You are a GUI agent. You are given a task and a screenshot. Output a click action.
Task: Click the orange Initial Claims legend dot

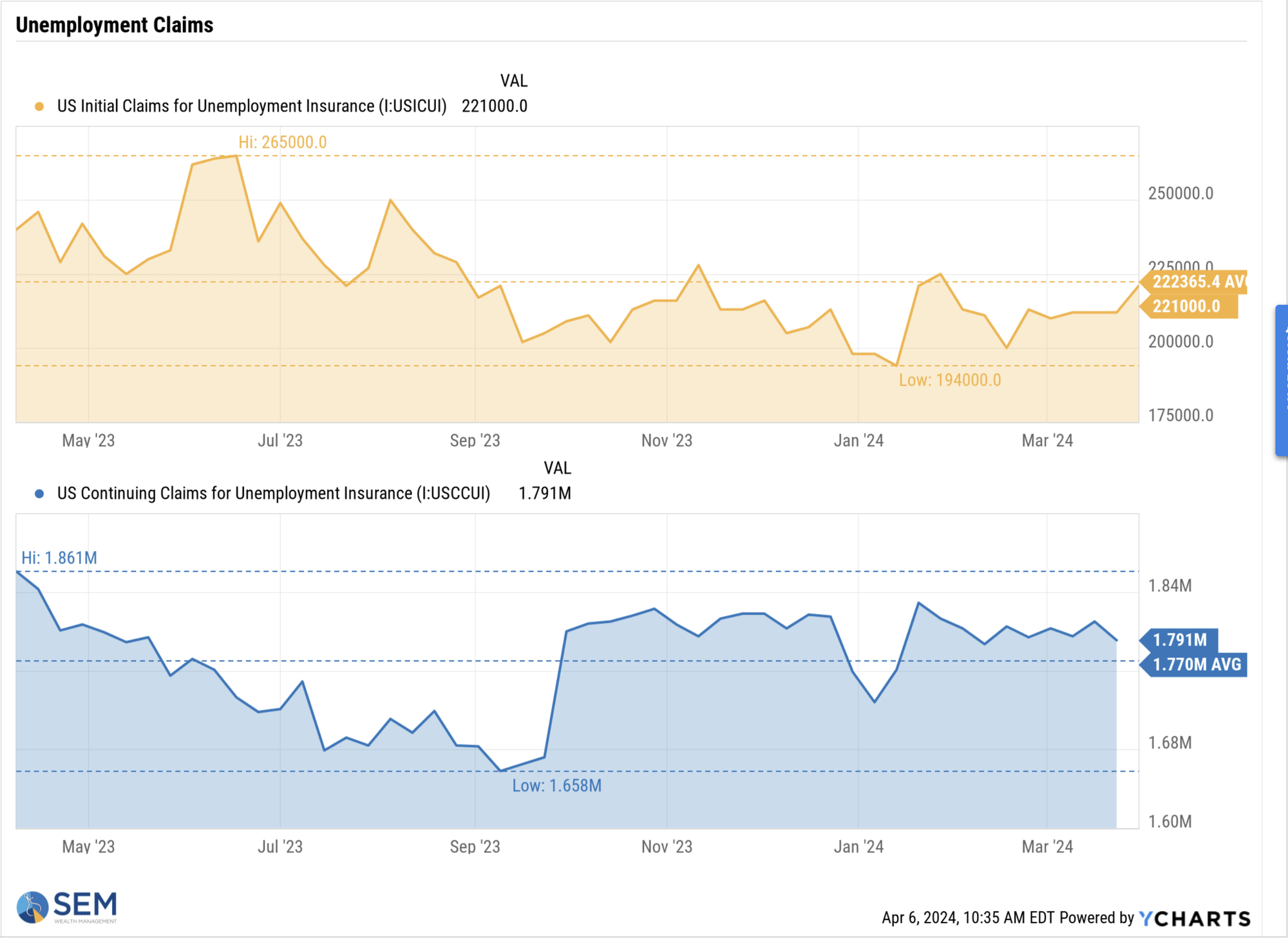39,106
